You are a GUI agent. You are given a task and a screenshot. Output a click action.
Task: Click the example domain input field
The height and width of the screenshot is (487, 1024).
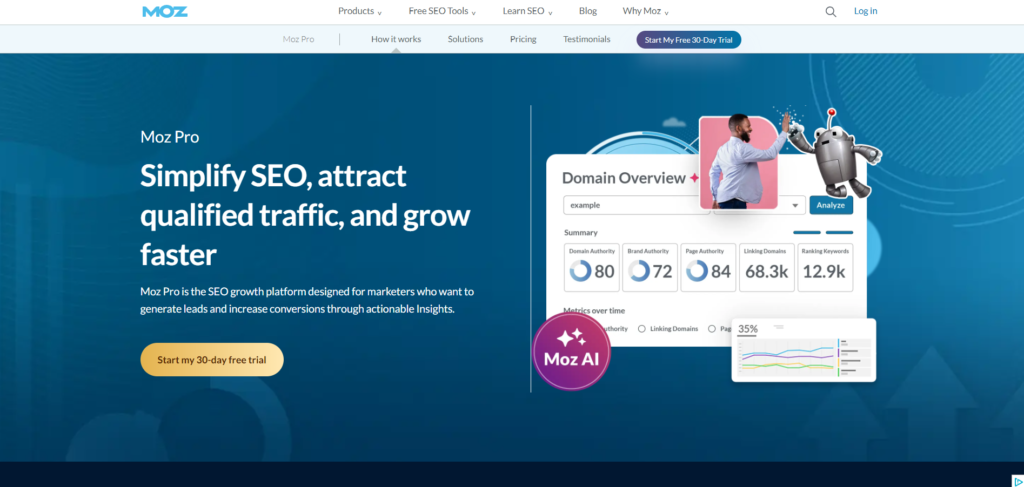636,205
